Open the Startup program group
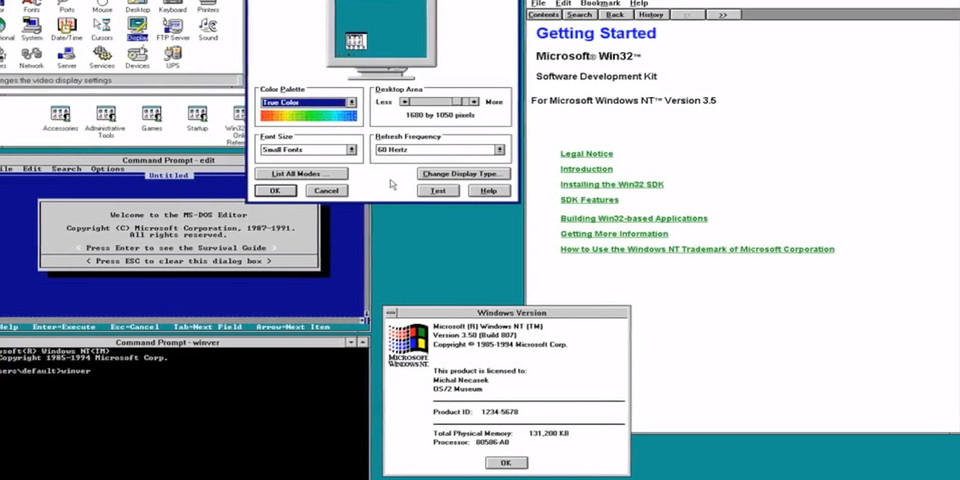 point(197,118)
